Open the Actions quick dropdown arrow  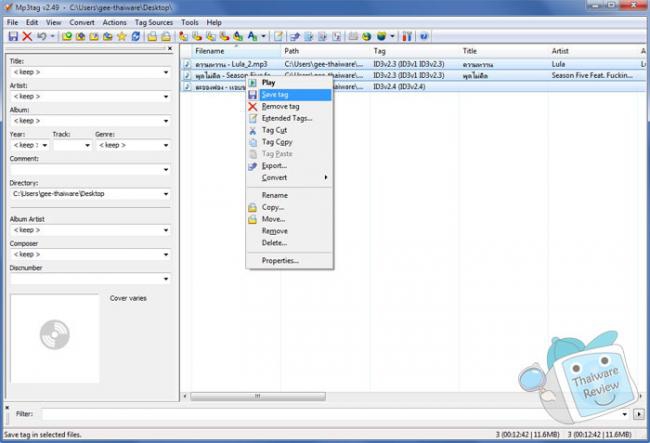264,36
